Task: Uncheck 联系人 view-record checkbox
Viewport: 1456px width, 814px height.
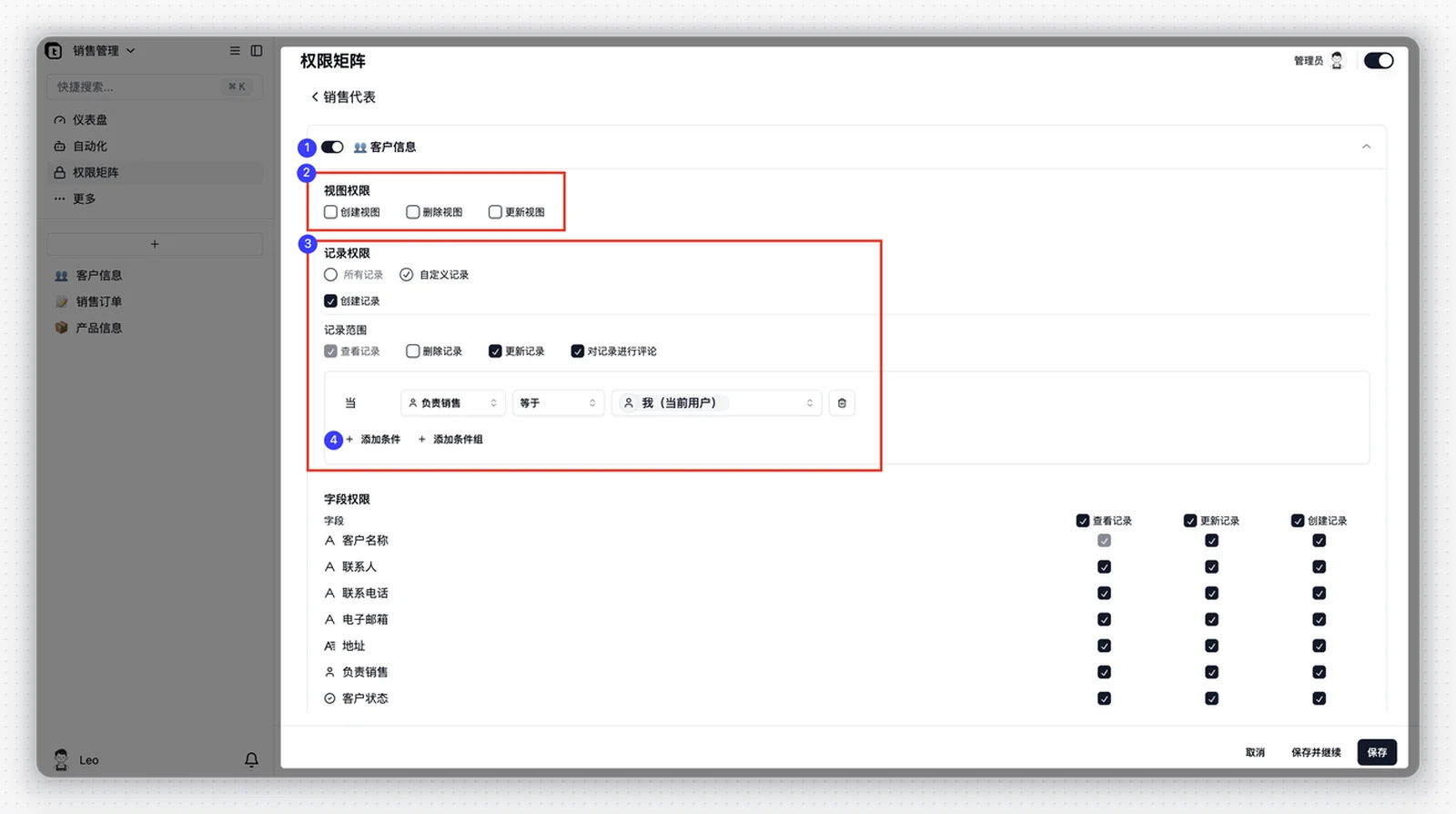Action: click(1105, 567)
